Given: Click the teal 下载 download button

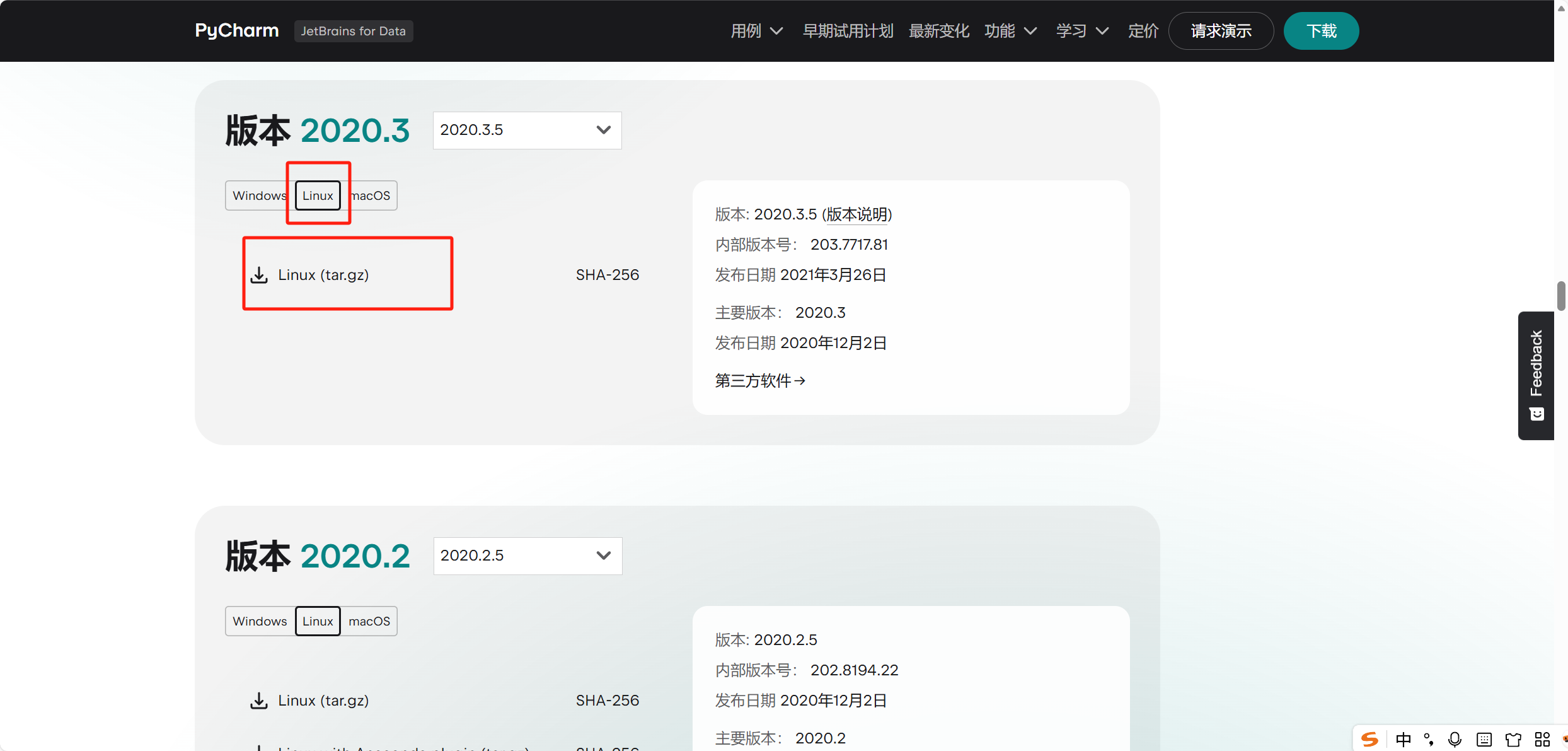Looking at the screenshot, I should (1321, 31).
